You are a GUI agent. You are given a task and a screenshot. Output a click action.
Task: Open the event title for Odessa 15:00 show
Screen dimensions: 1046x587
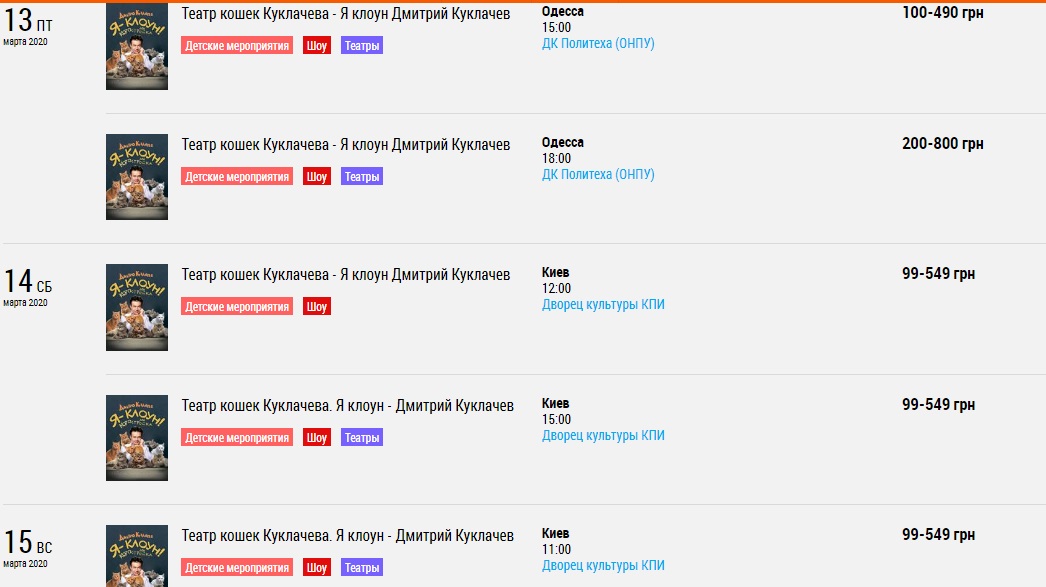[x=346, y=14]
